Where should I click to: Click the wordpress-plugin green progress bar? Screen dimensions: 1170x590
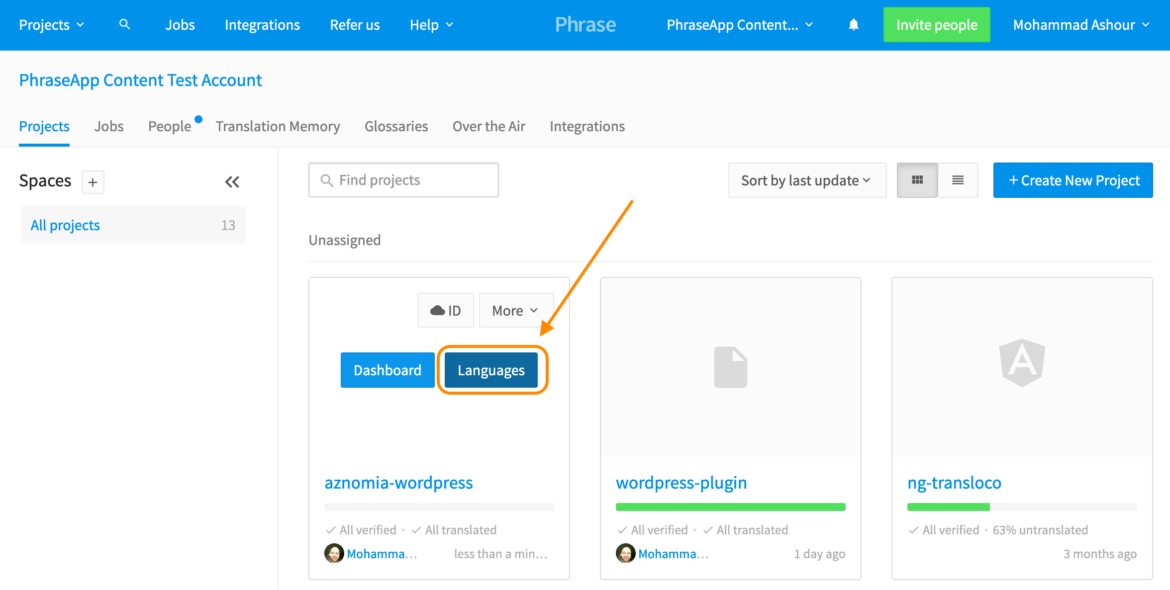(730, 507)
